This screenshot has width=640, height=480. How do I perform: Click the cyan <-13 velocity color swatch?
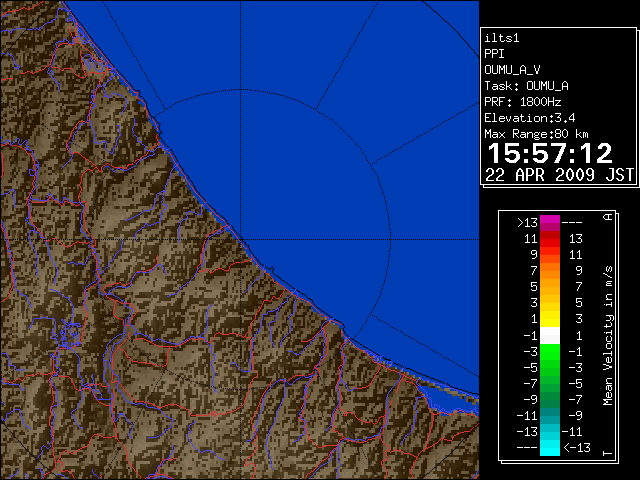[550, 448]
